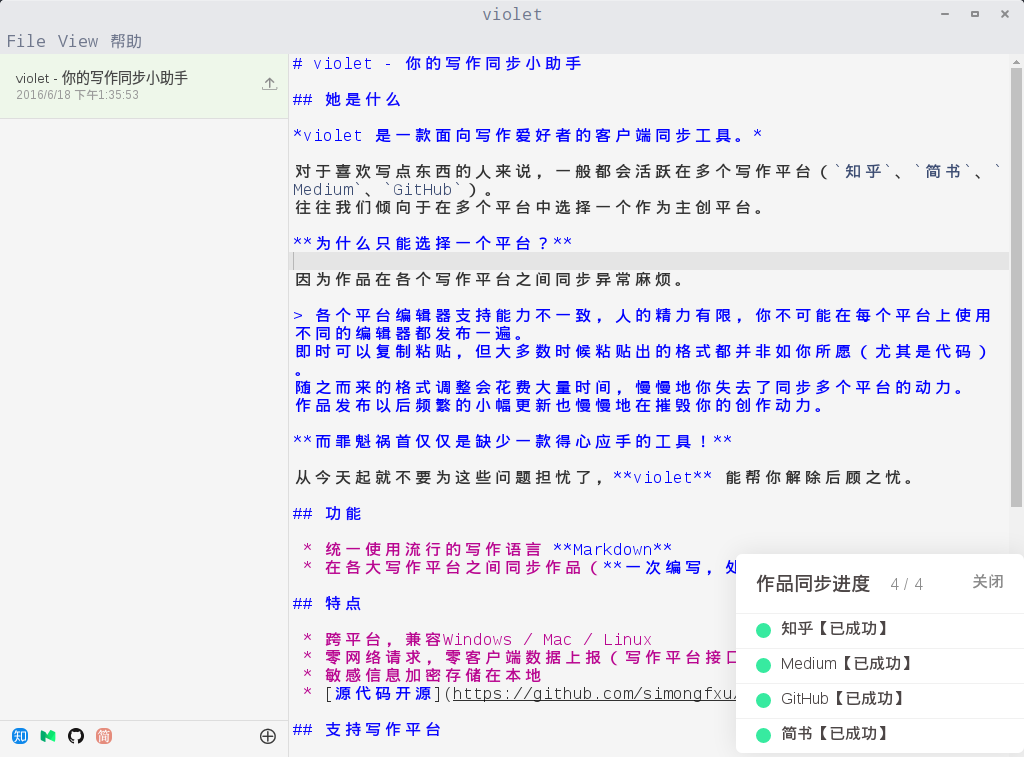Screen dimensions: 1024x757
Task: Click the upload sync icon on the document
Action: pos(269,84)
